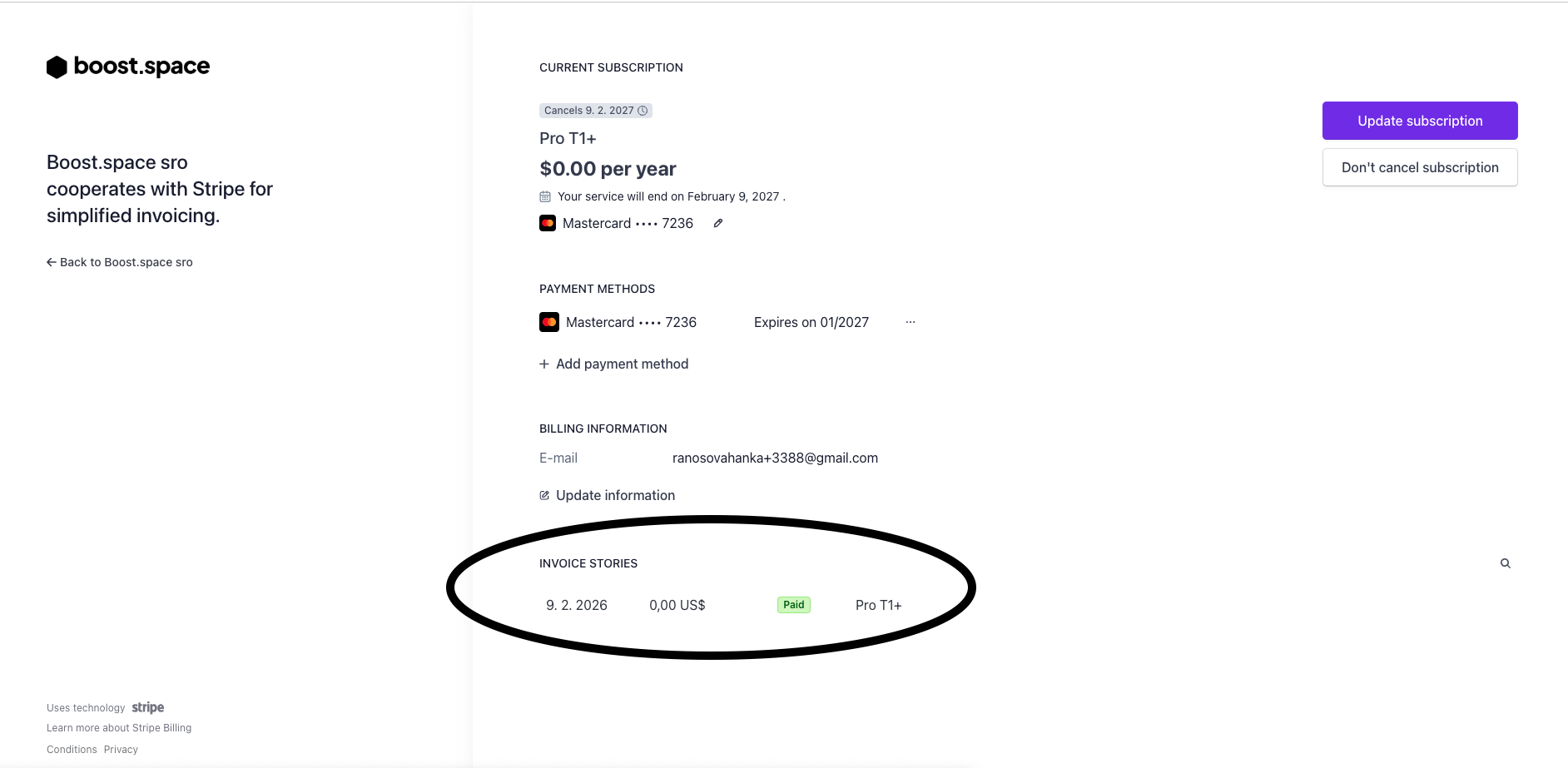The width and height of the screenshot is (1568, 768).
Task: Click the Update information link
Action: (615, 495)
